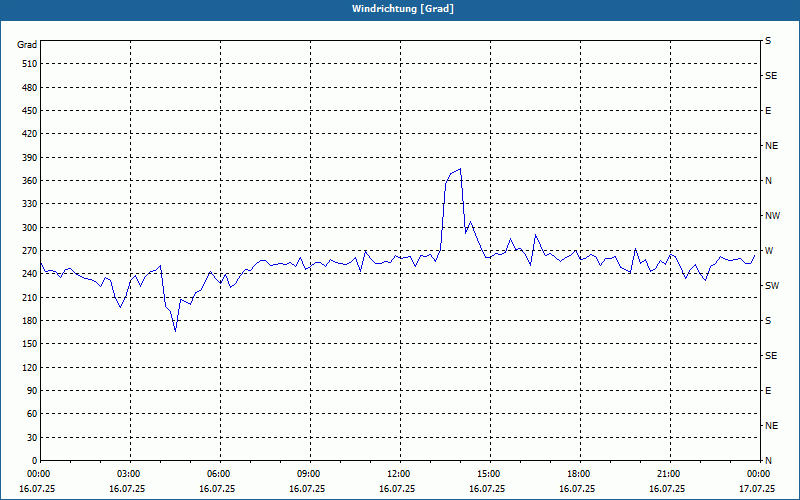Click the 12:00 time label on x-axis
This screenshot has height=500, width=800.
point(399,474)
